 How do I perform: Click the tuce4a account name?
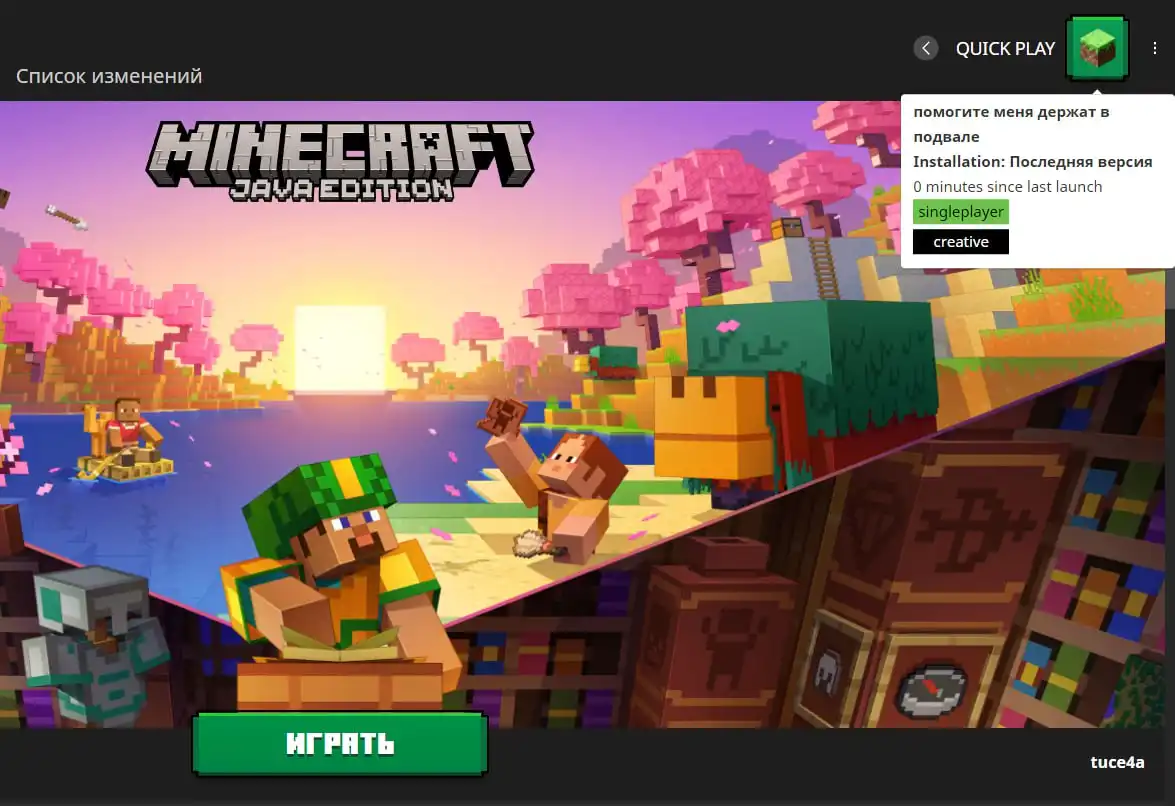[1117, 762]
